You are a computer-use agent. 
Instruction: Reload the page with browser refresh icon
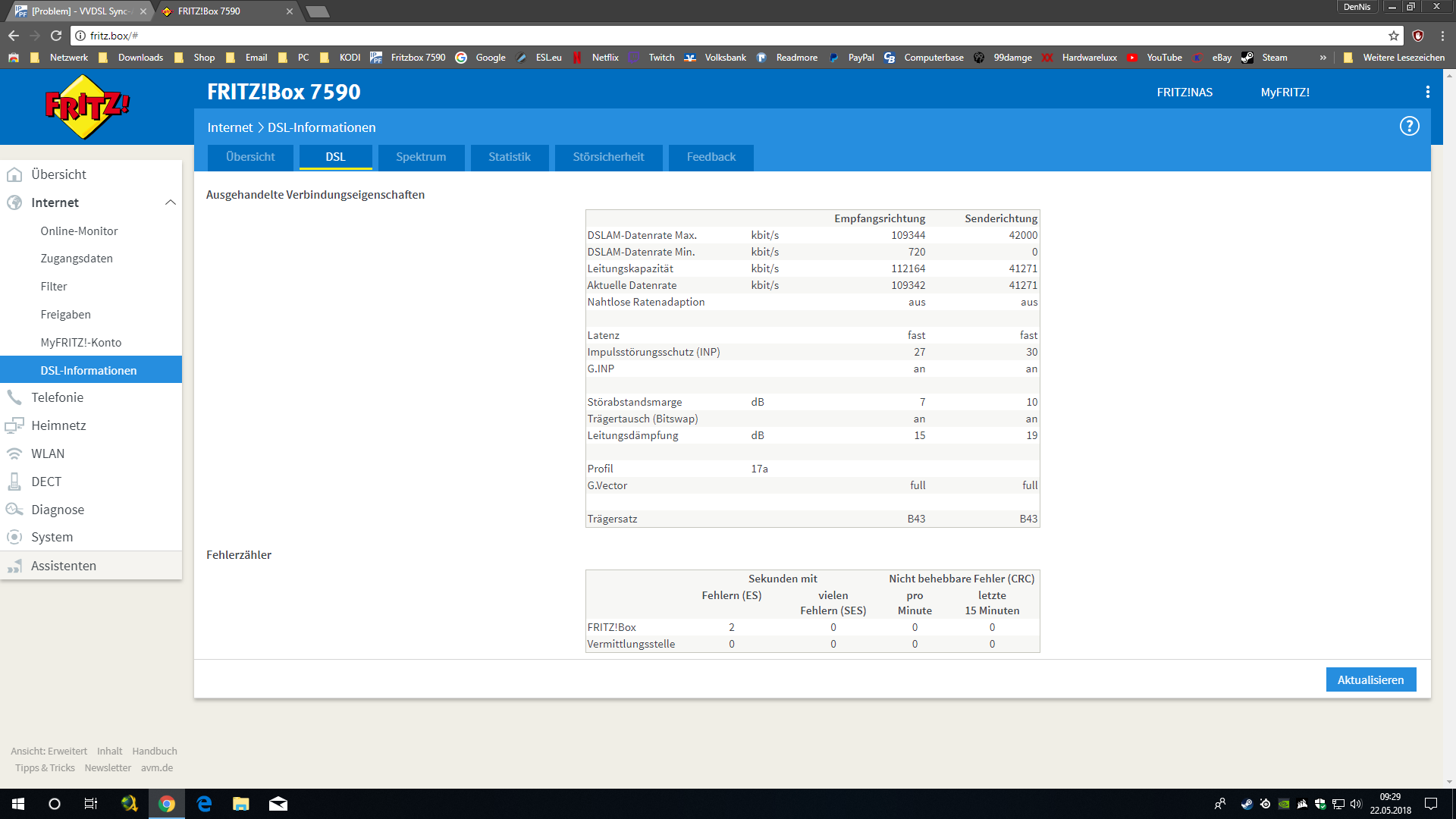(x=56, y=36)
